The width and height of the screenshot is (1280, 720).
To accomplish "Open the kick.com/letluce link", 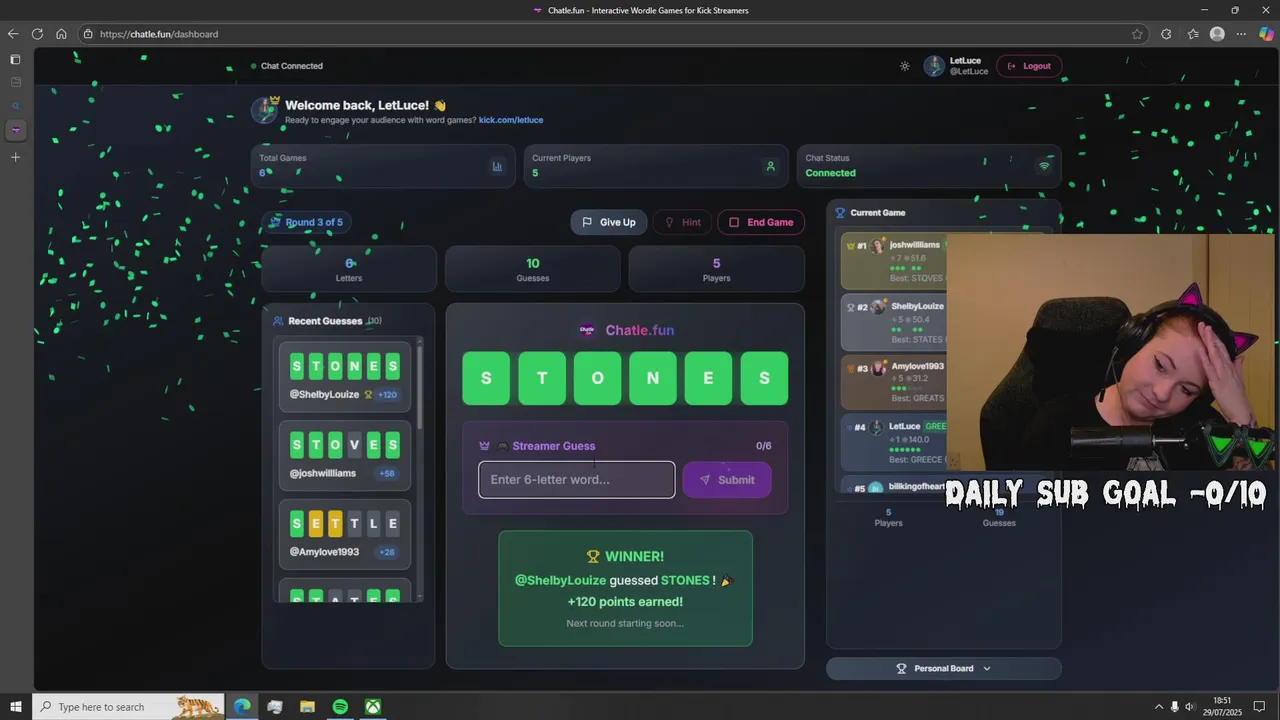I will [511, 120].
